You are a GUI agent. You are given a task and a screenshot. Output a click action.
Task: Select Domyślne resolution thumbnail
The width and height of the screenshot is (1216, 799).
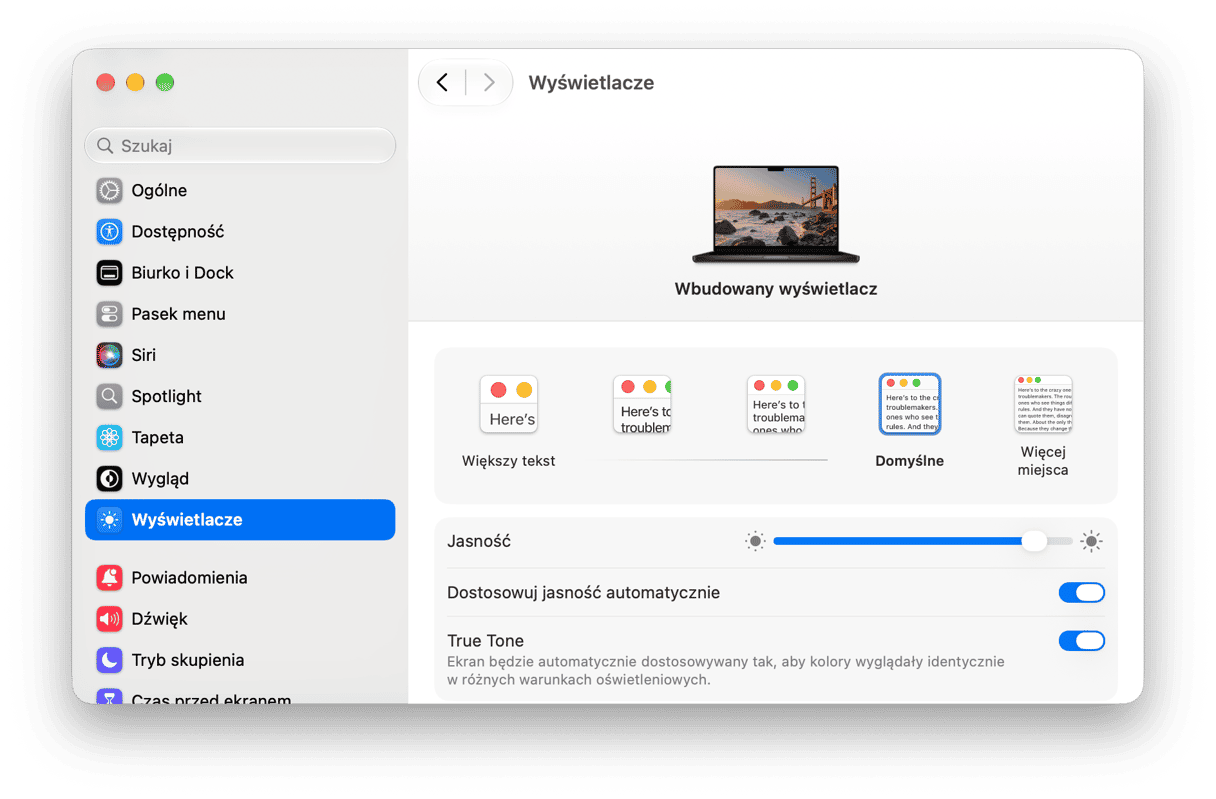coord(910,404)
